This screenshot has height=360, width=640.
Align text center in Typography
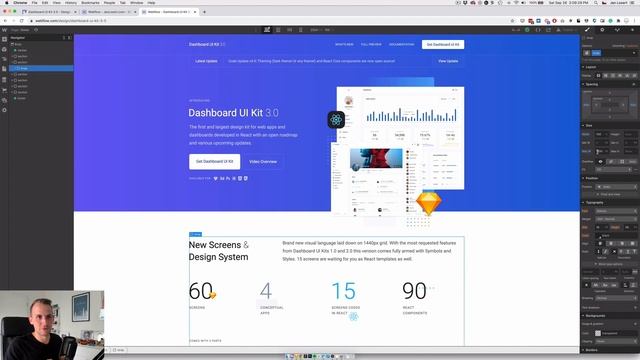coord(611,244)
